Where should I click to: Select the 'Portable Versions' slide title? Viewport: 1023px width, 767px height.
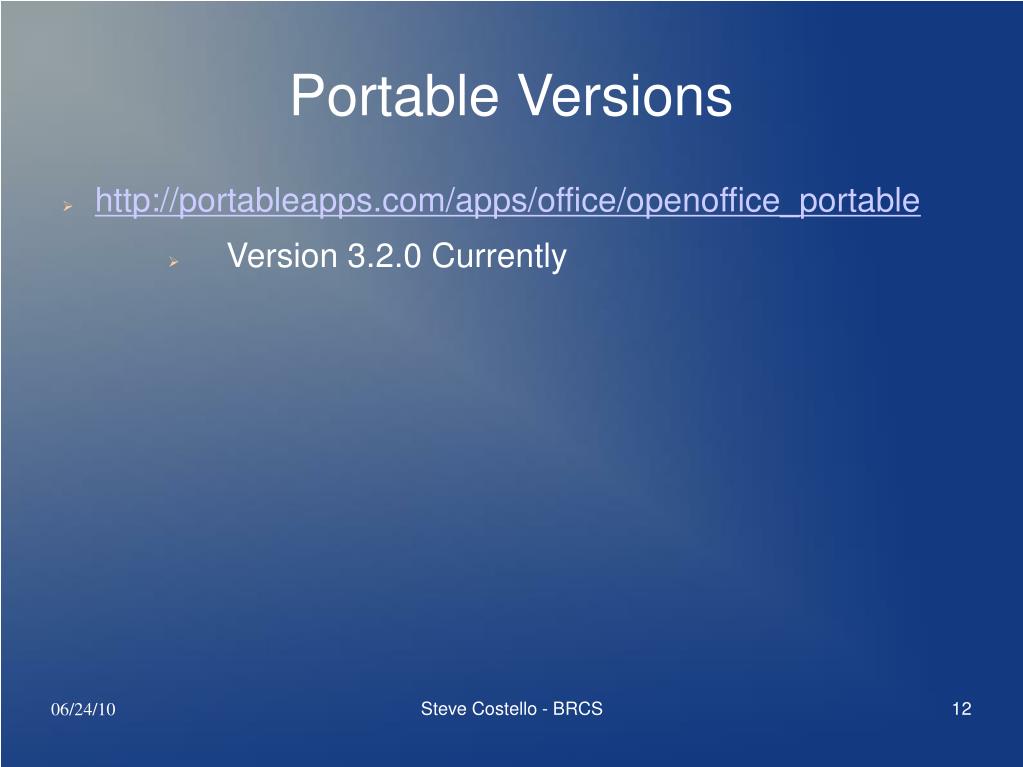[511, 96]
